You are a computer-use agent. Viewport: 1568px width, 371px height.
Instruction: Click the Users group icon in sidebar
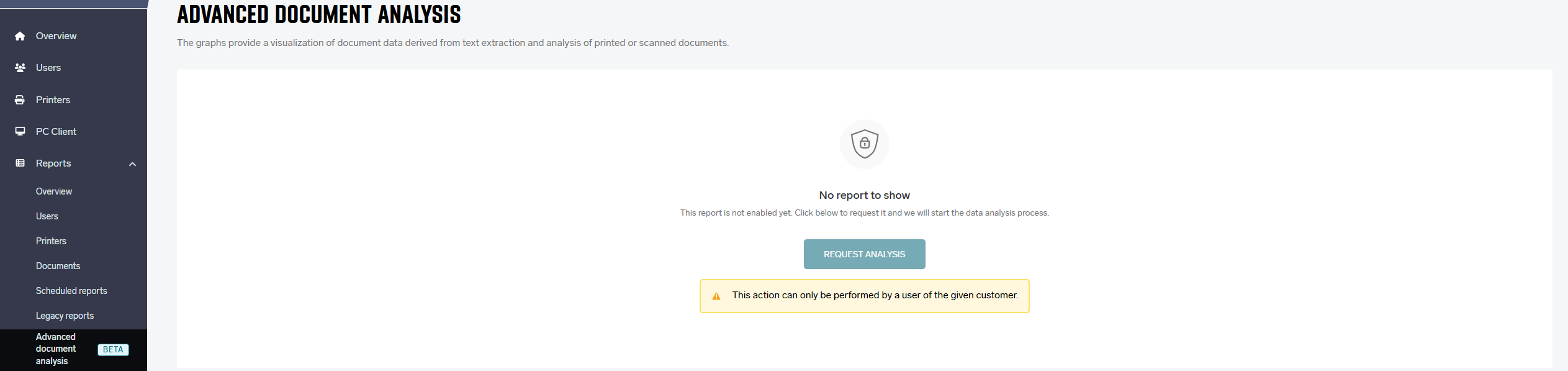coord(20,68)
